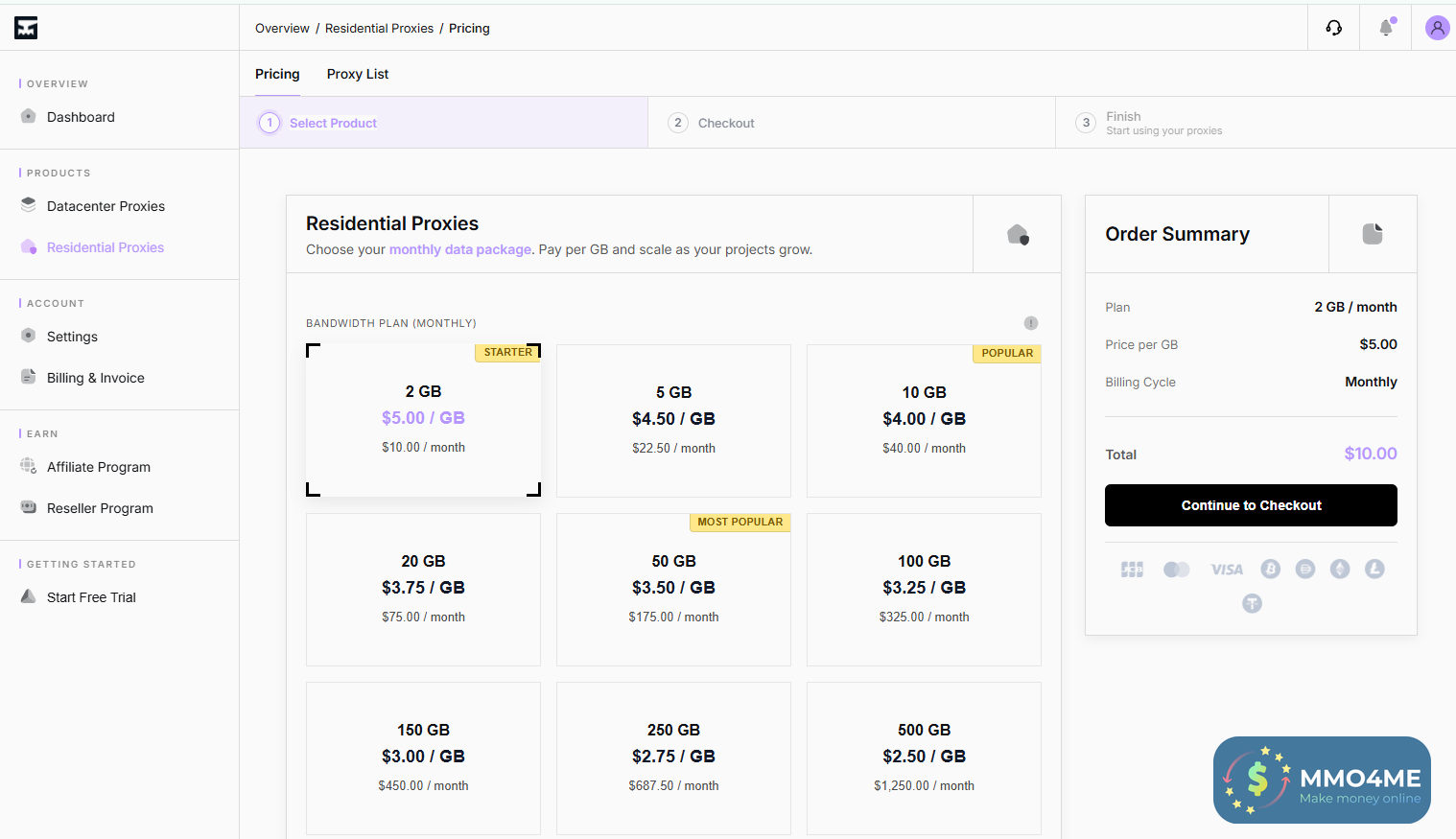Open the user profile avatar

pos(1437,28)
